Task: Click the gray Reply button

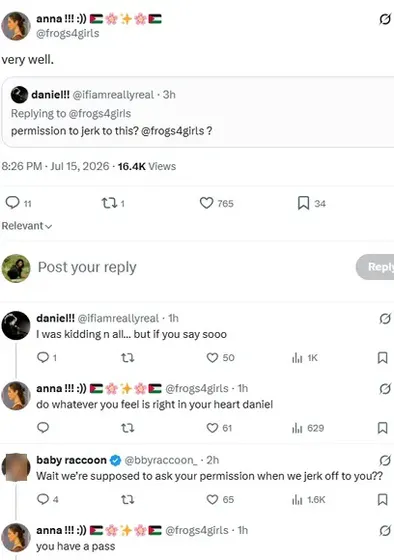Action: click(375, 267)
